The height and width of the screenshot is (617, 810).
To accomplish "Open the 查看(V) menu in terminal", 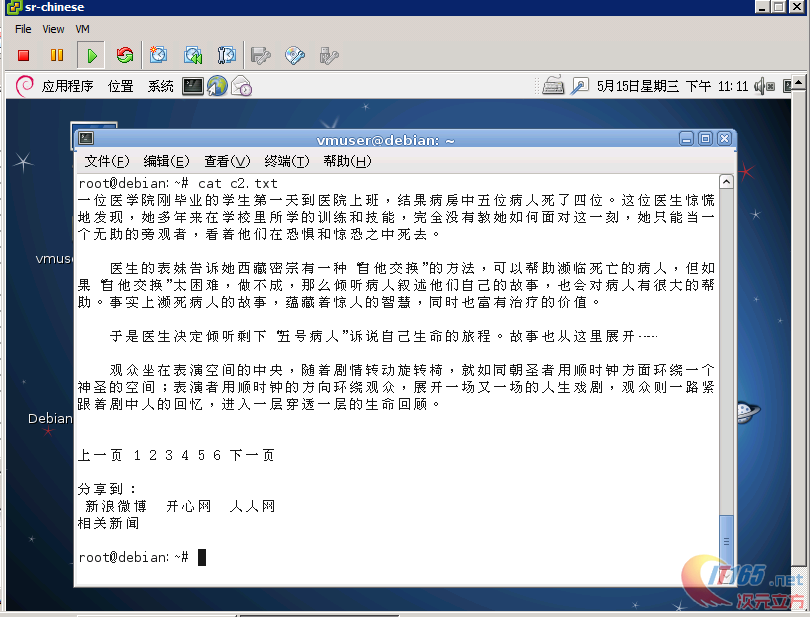I will 227,162.
